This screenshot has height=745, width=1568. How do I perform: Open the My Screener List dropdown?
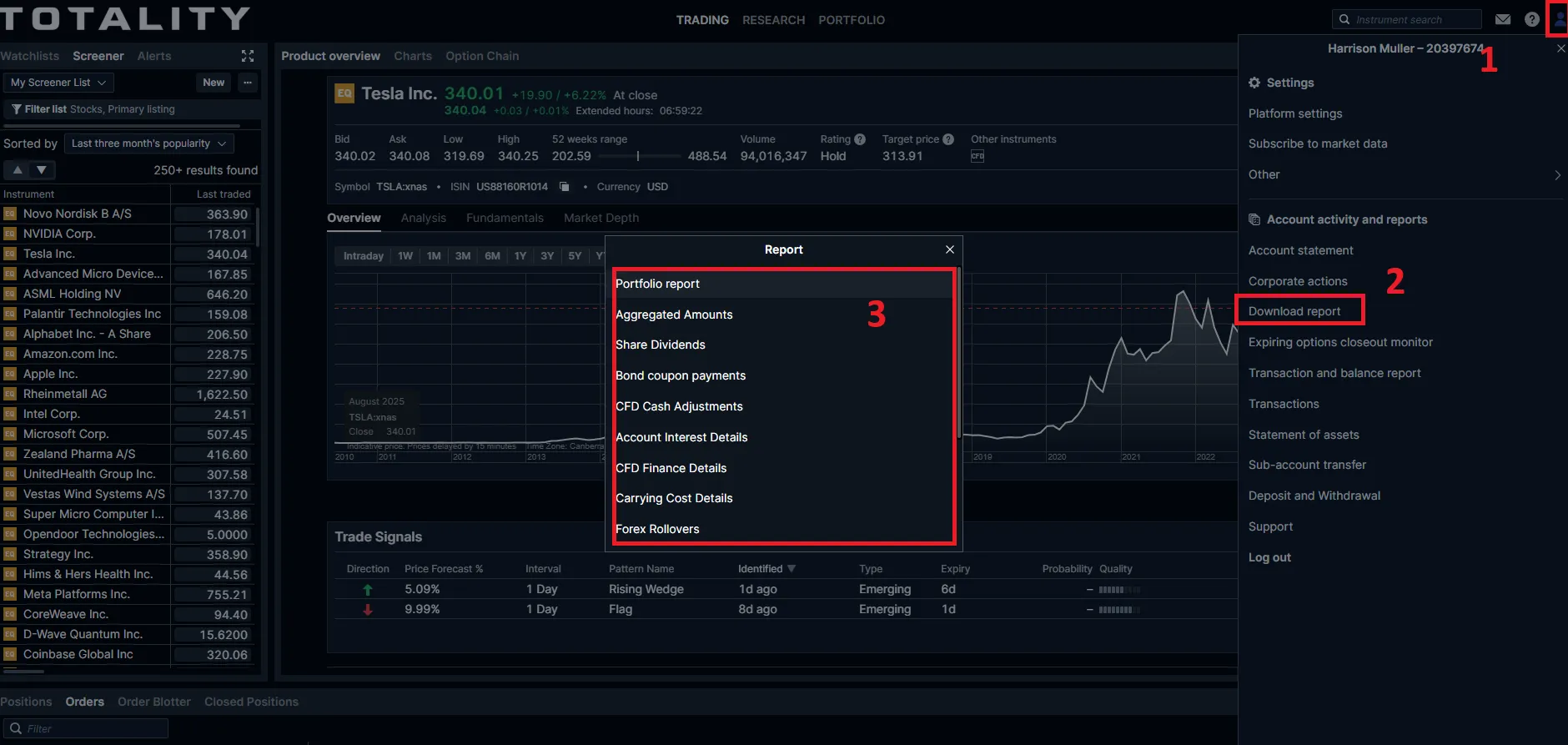[x=58, y=83]
